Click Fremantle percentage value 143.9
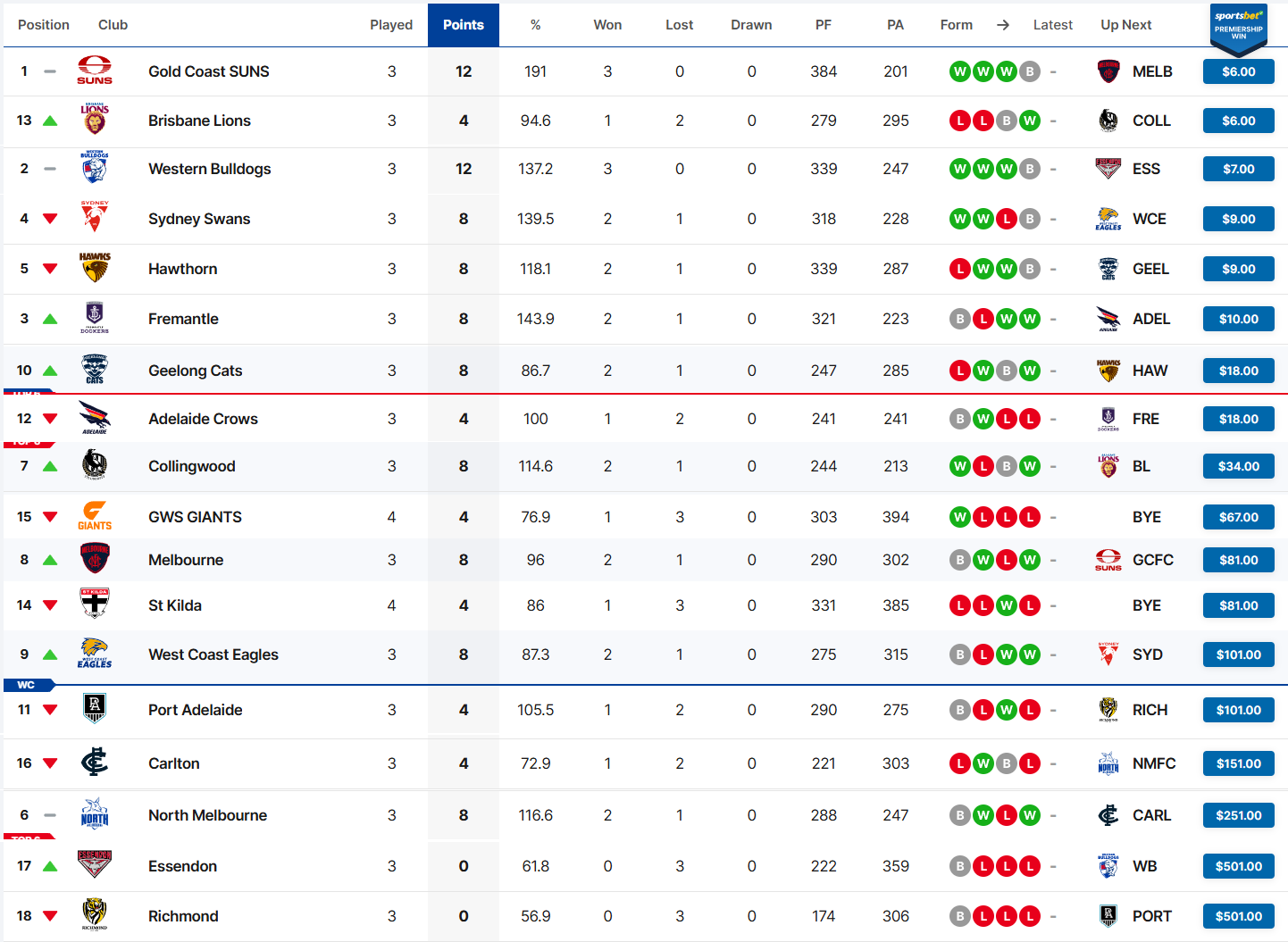Viewport: 1288px width, 942px height. click(x=536, y=319)
